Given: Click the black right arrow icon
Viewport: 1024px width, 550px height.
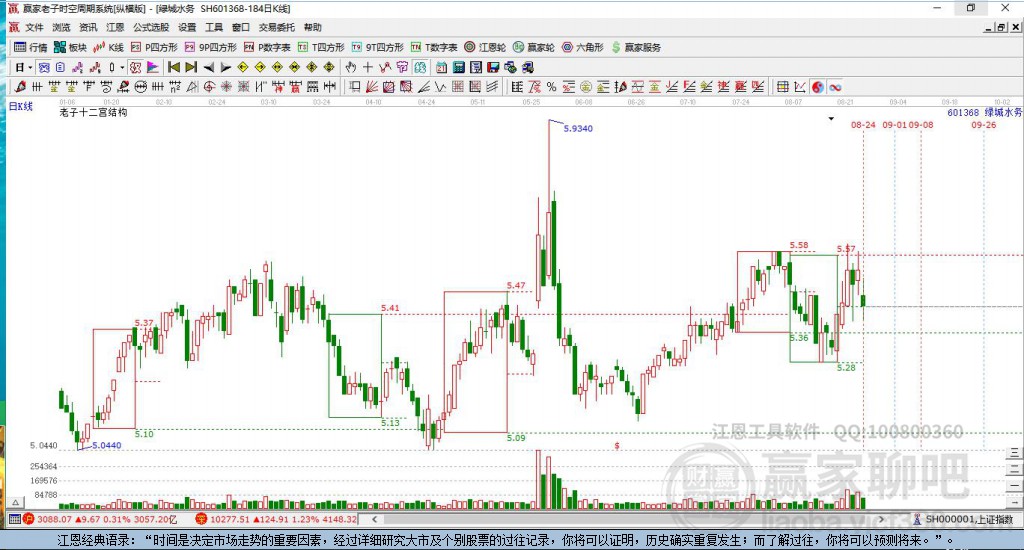Looking at the screenshot, I should (225, 67).
